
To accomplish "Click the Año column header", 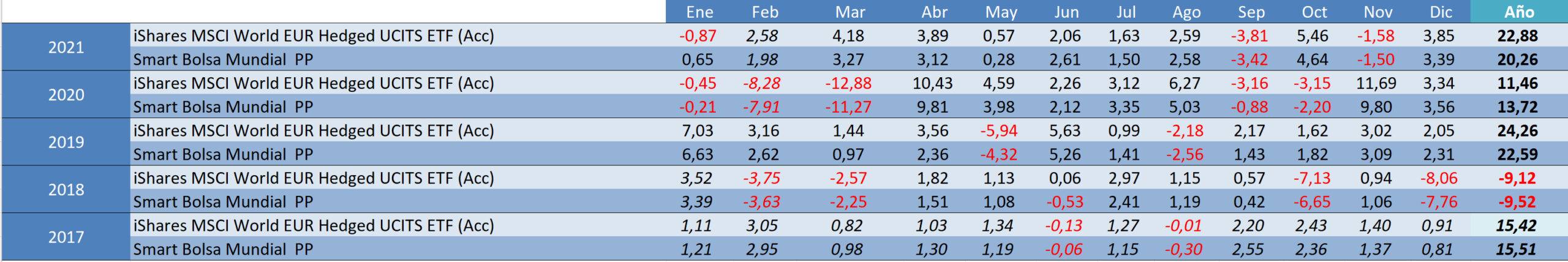I will 1519,12.
